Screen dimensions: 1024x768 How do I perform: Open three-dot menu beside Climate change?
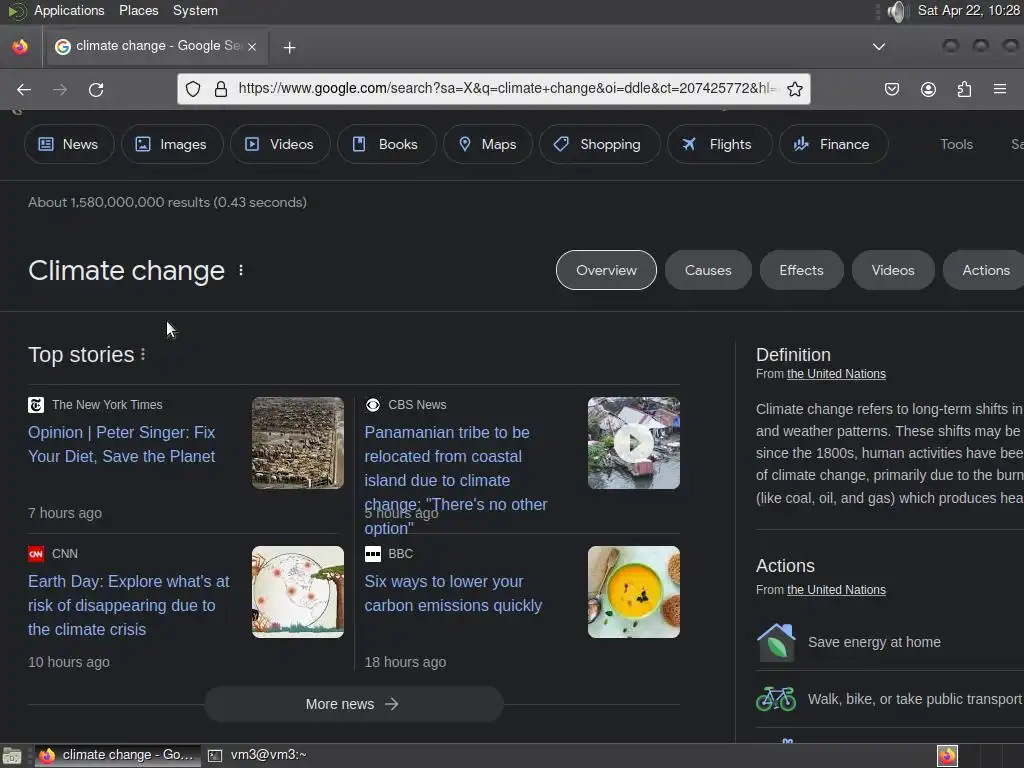pos(241,270)
